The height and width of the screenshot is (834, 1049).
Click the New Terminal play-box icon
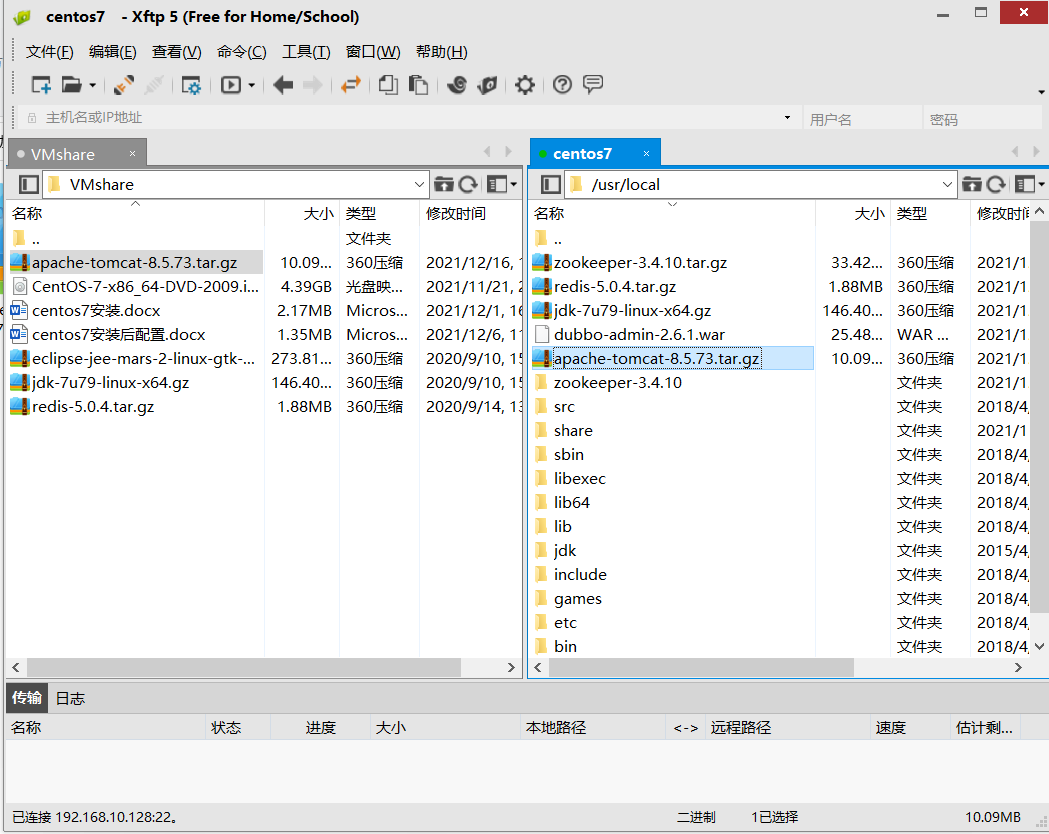(231, 85)
